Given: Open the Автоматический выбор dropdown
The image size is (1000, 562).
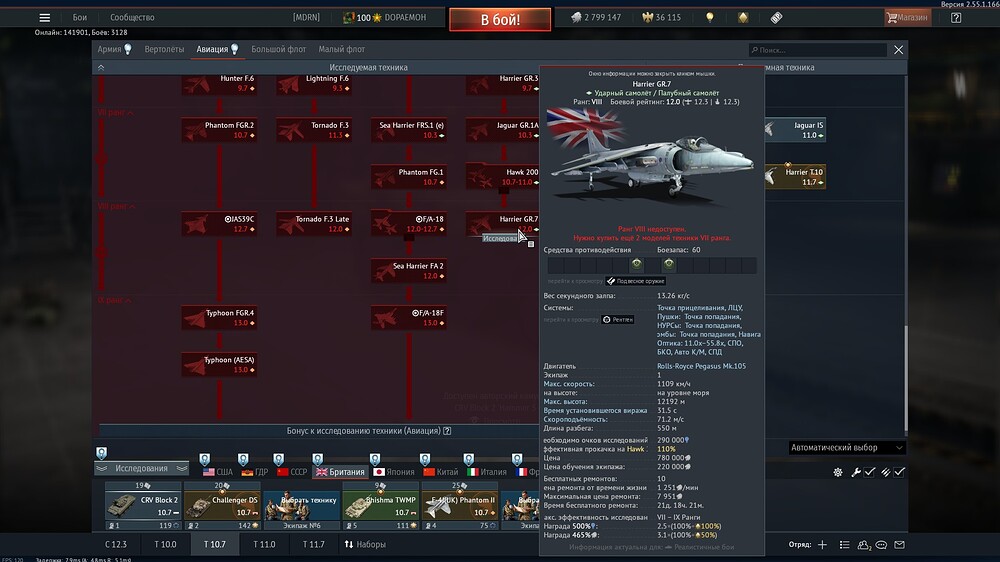Looking at the screenshot, I should (x=846, y=448).
